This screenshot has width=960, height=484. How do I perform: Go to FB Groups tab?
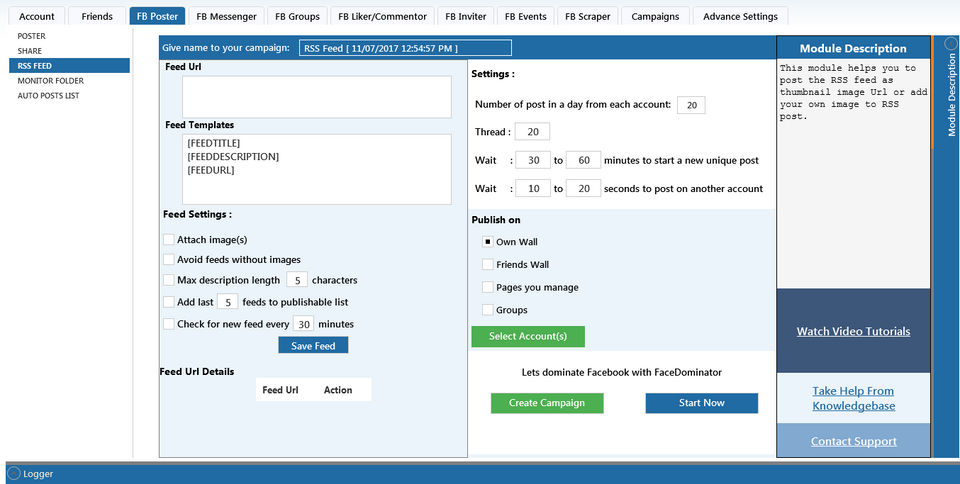click(x=298, y=16)
